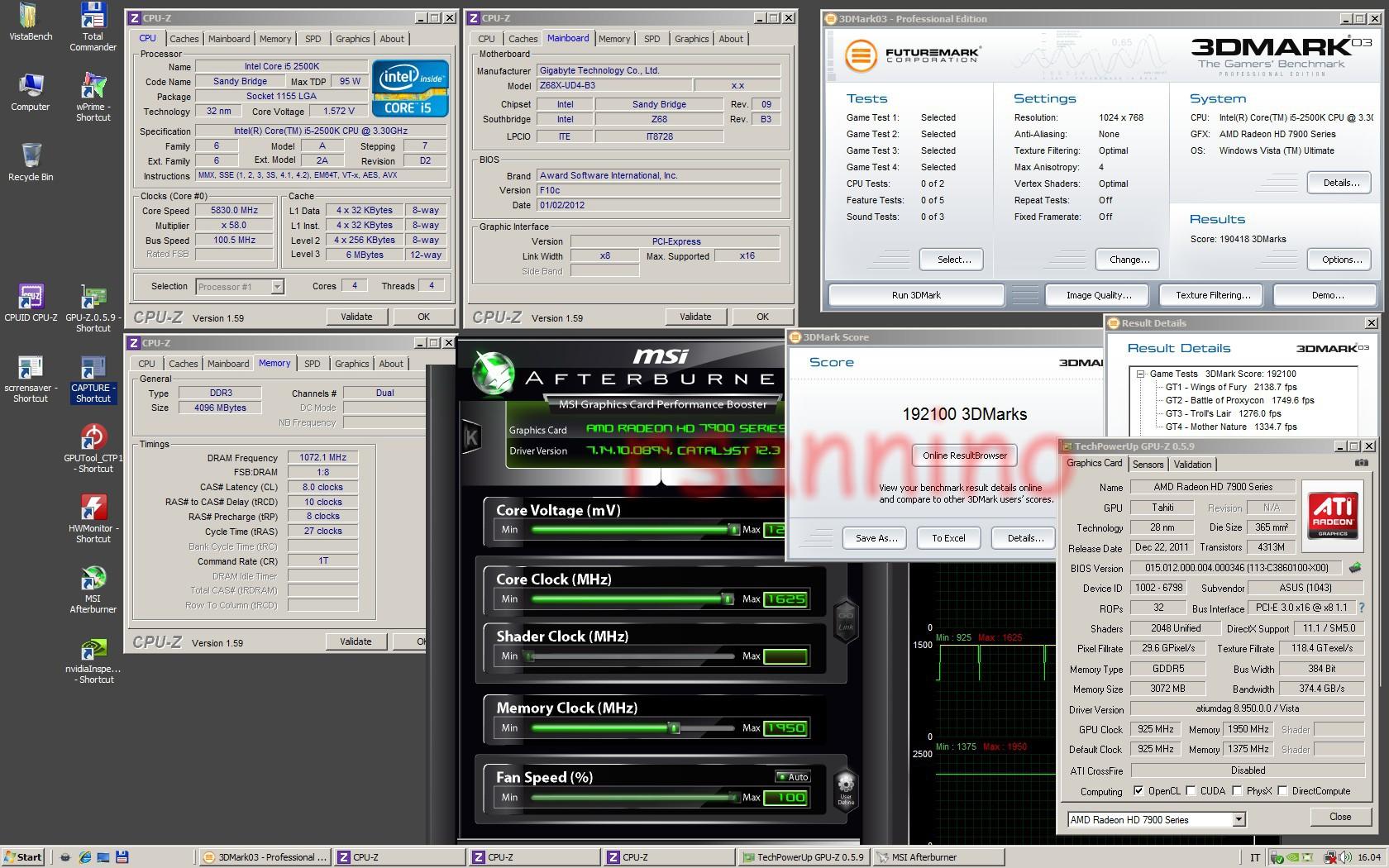The width and height of the screenshot is (1389, 868).
Task: Select GT1 - Wings of Fury result row
Action: point(1230,387)
